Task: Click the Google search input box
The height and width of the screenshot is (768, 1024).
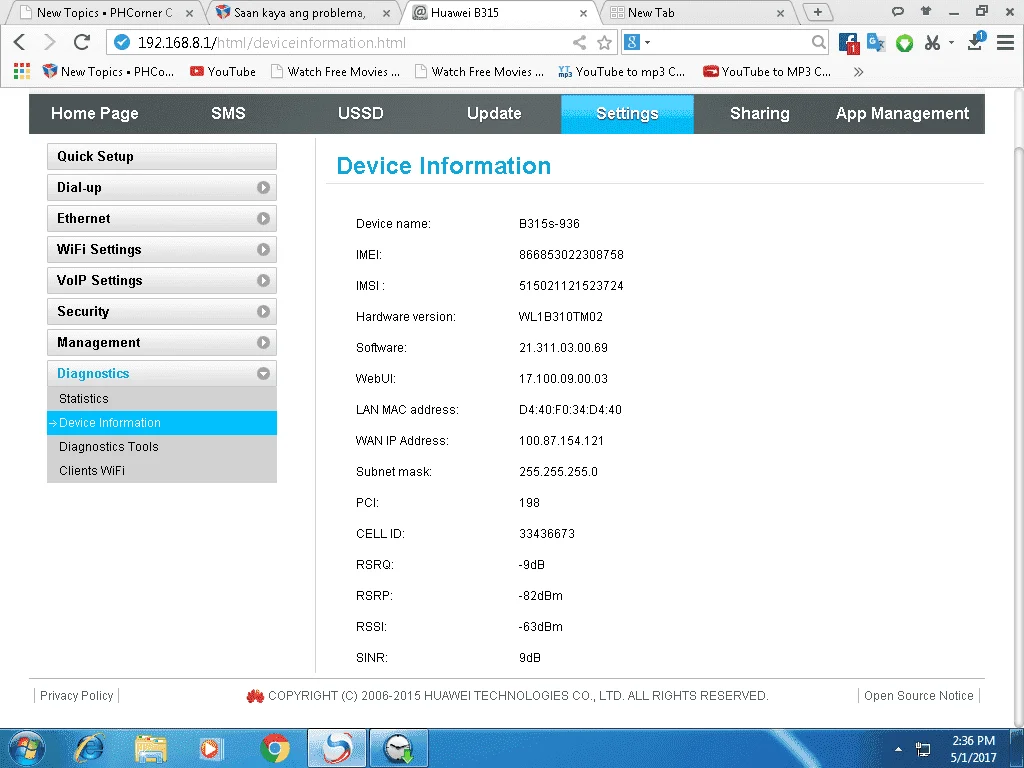Action: [730, 42]
